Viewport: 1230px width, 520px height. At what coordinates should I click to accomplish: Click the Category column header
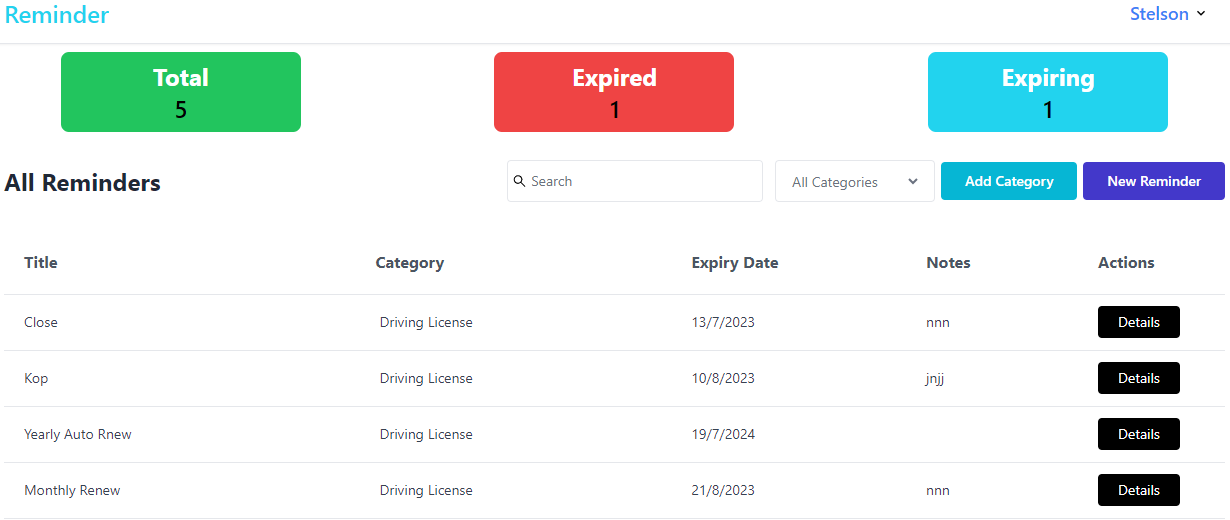click(409, 263)
